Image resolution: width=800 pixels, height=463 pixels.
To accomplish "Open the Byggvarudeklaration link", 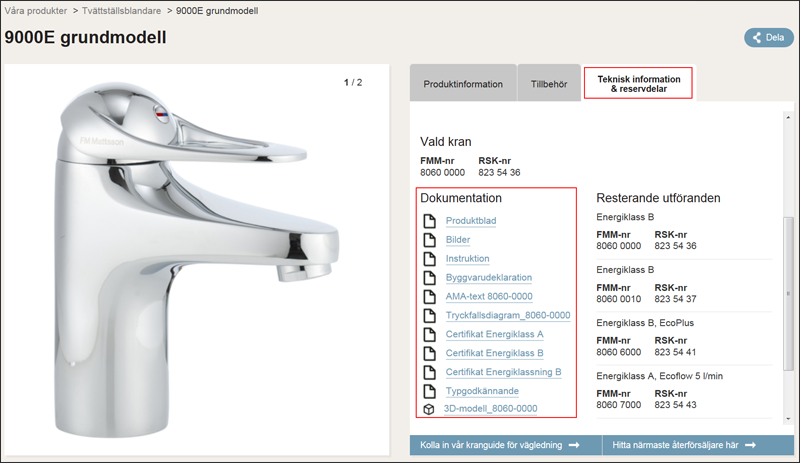I will pos(489,277).
